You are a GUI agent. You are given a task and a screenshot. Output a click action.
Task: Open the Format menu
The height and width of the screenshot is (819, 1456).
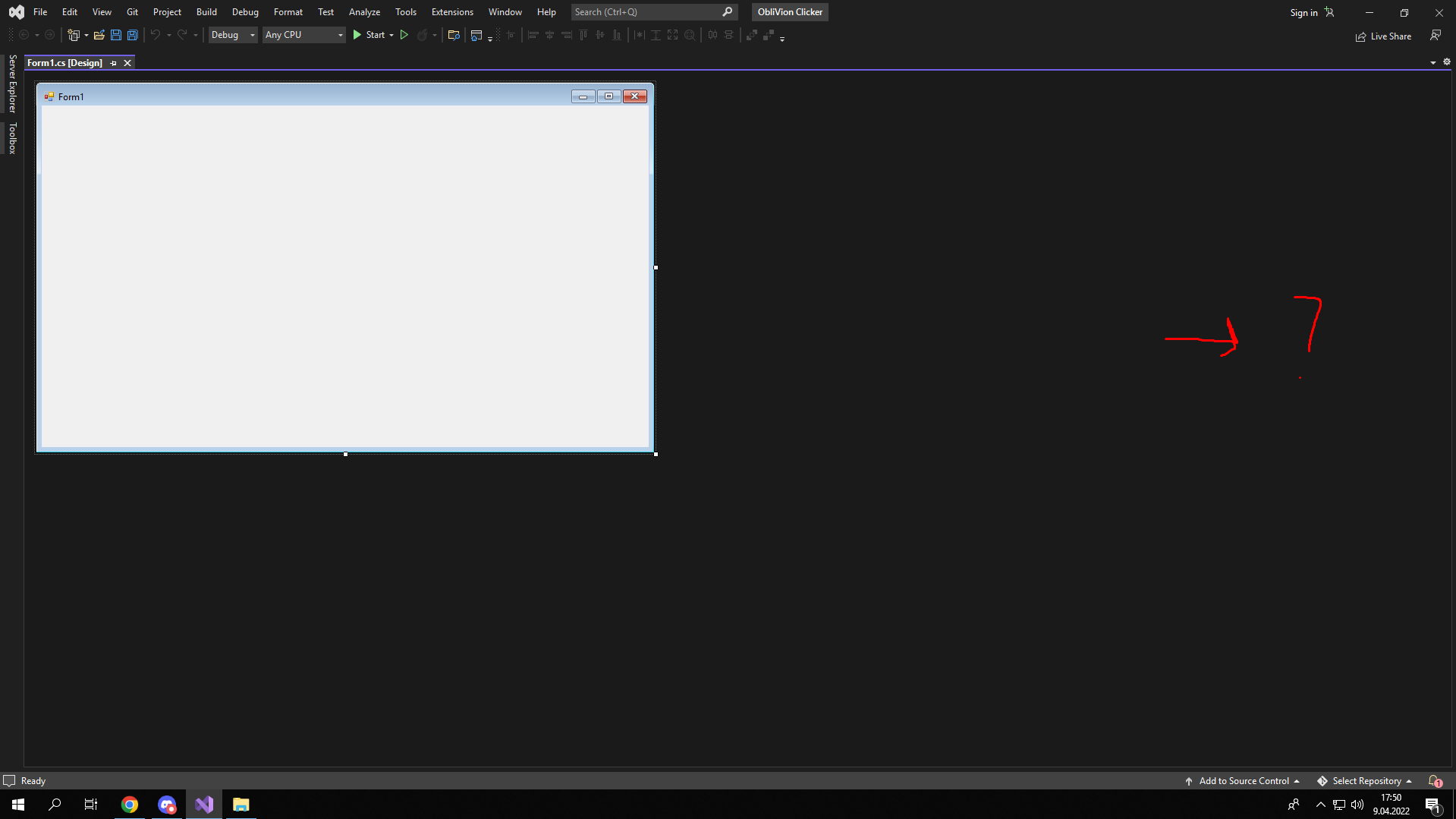click(x=288, y=12)
